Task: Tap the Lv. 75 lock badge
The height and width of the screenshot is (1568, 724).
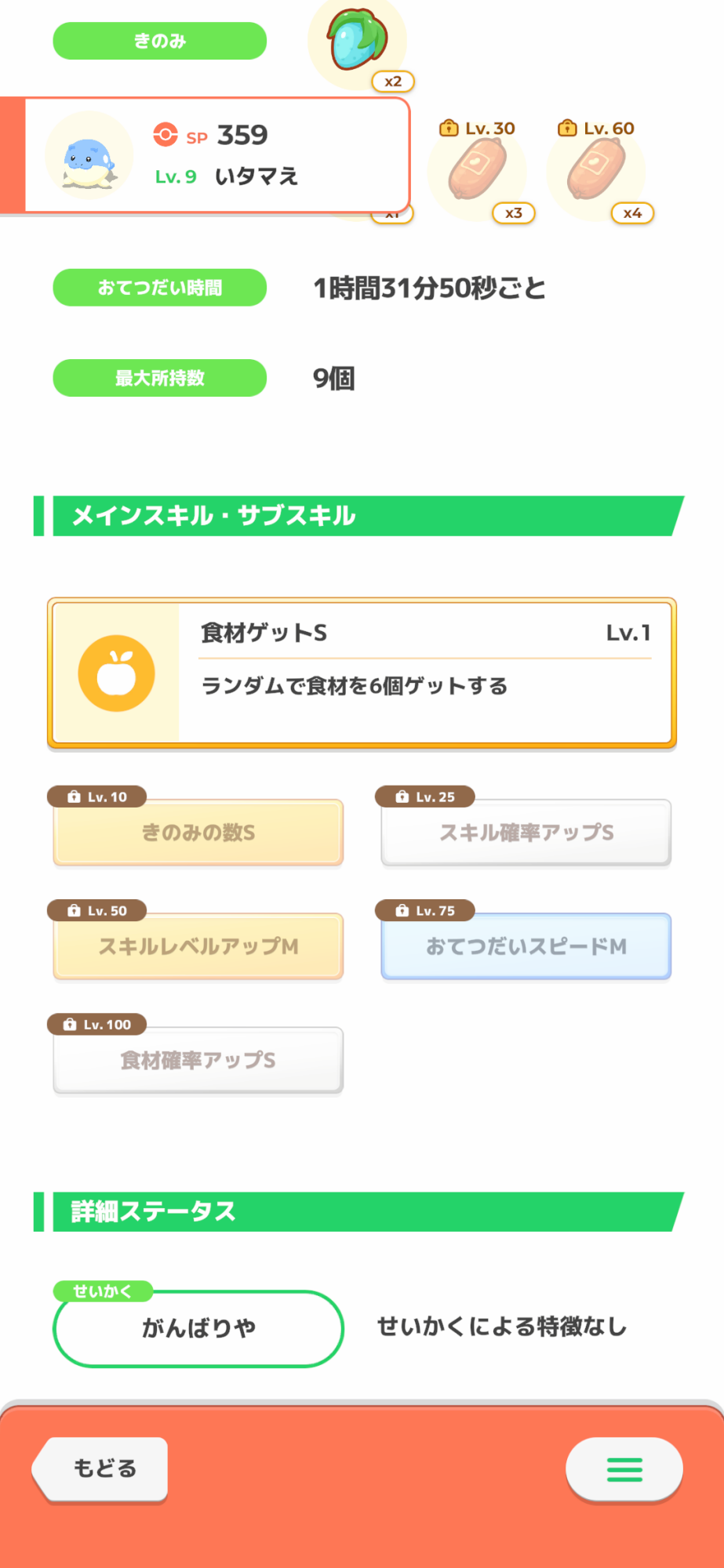Action: 425,910
